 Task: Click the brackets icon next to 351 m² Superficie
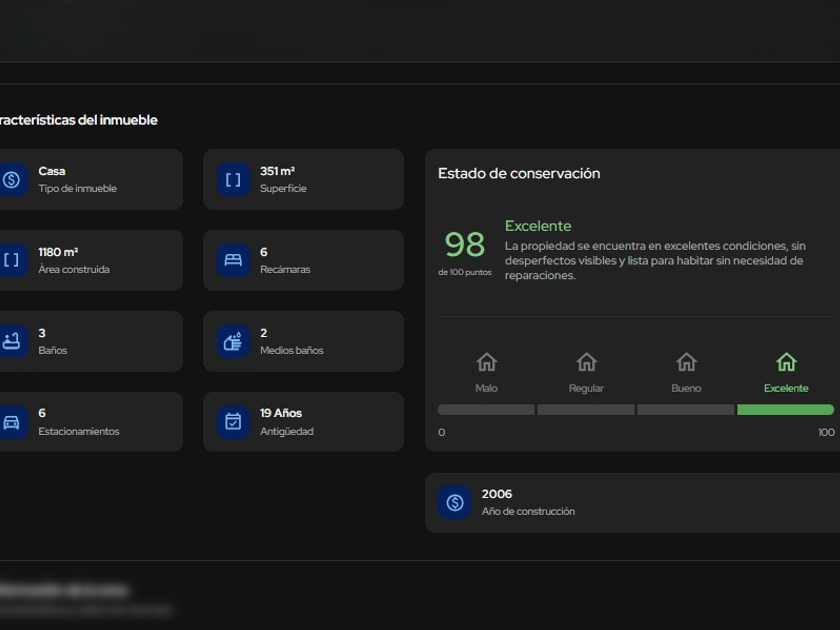click(x=233, y=180)
